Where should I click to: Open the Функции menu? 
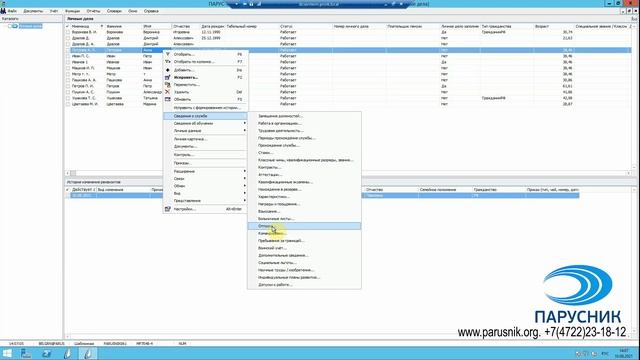click(73, 11)
